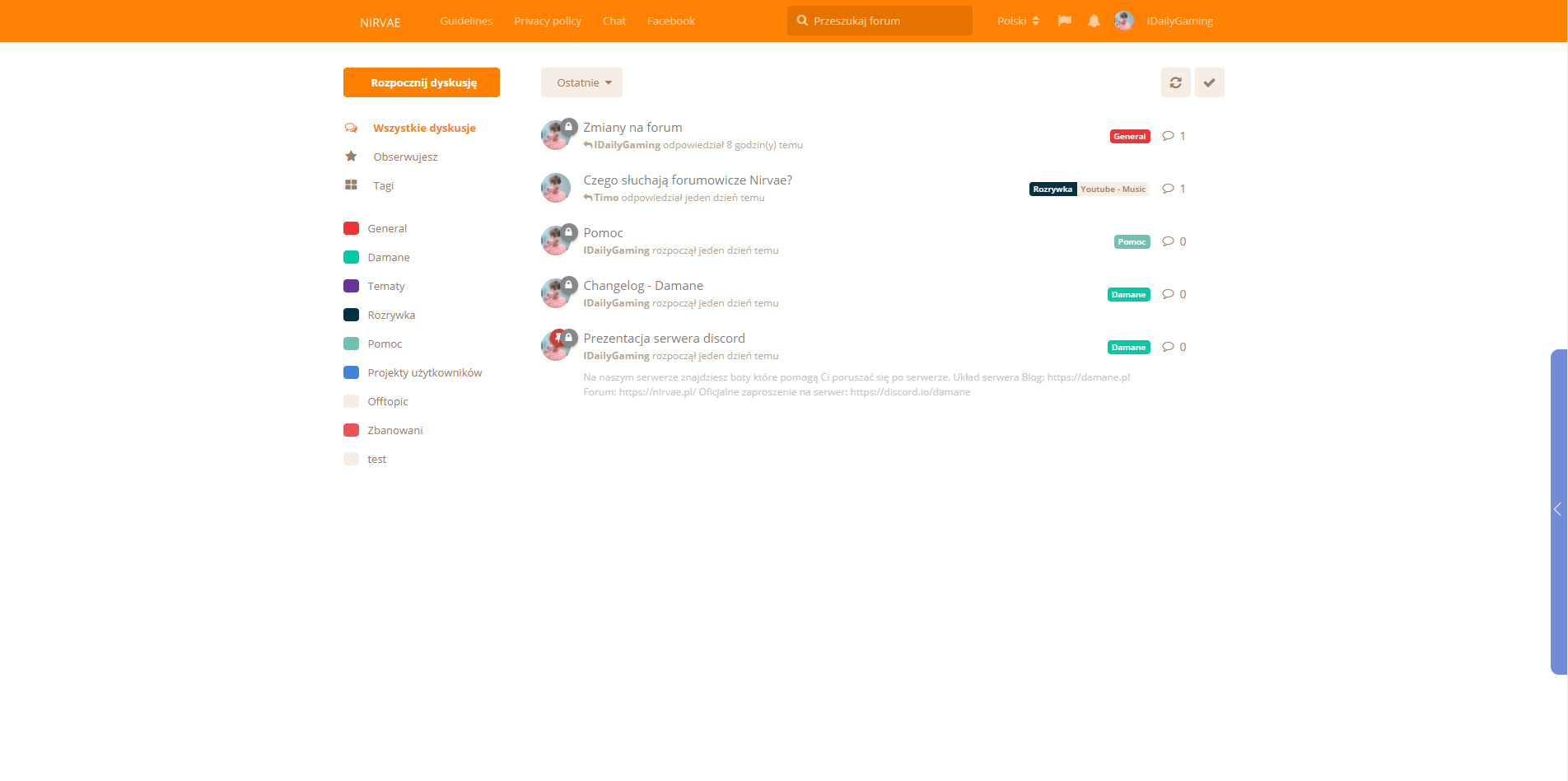Screen dimensions: 1568x781
Task: Expand the side panel chevron handle
Action: click(x=1557, y=510)
